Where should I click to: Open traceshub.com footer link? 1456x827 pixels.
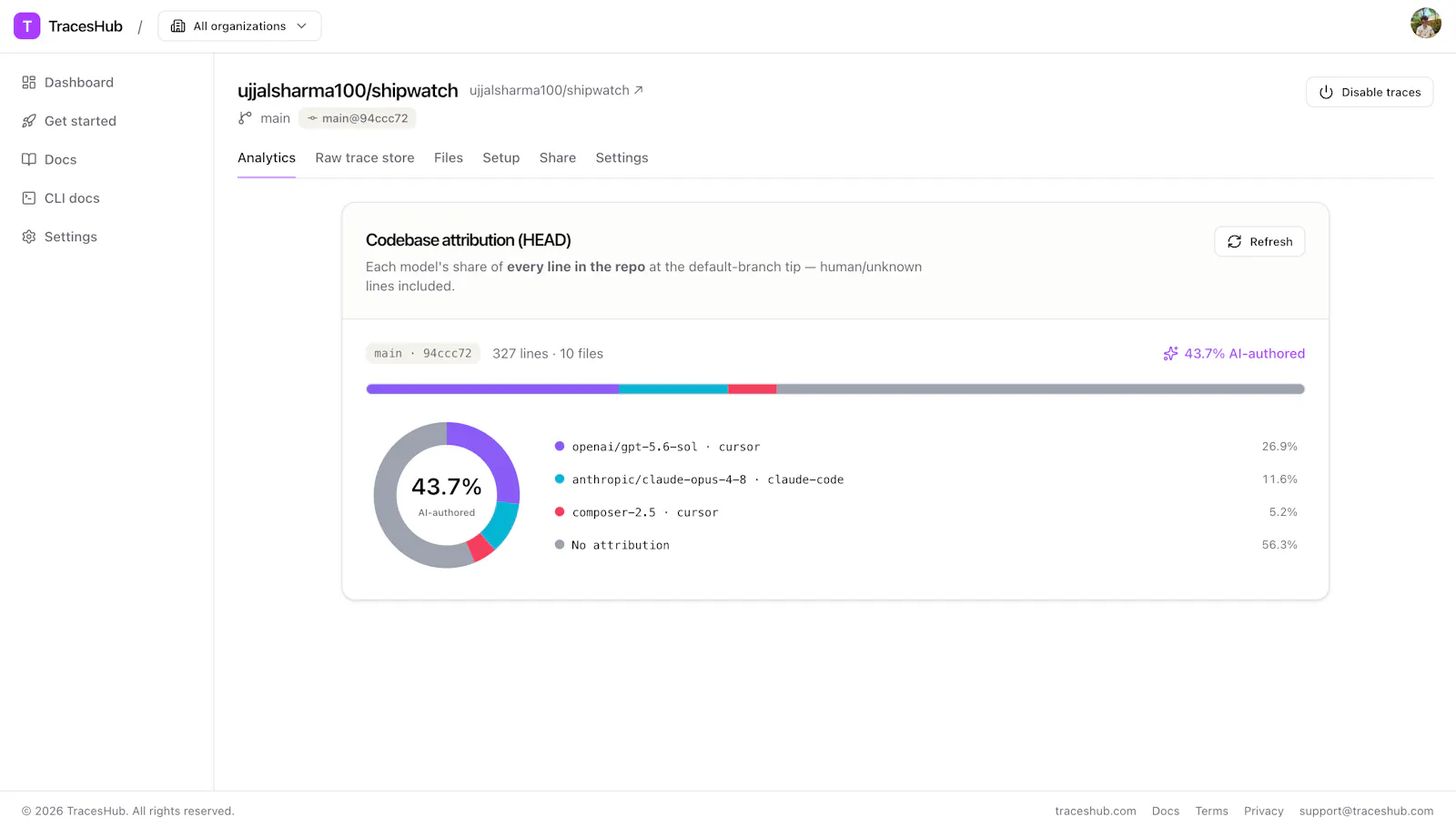[1096, 812]
